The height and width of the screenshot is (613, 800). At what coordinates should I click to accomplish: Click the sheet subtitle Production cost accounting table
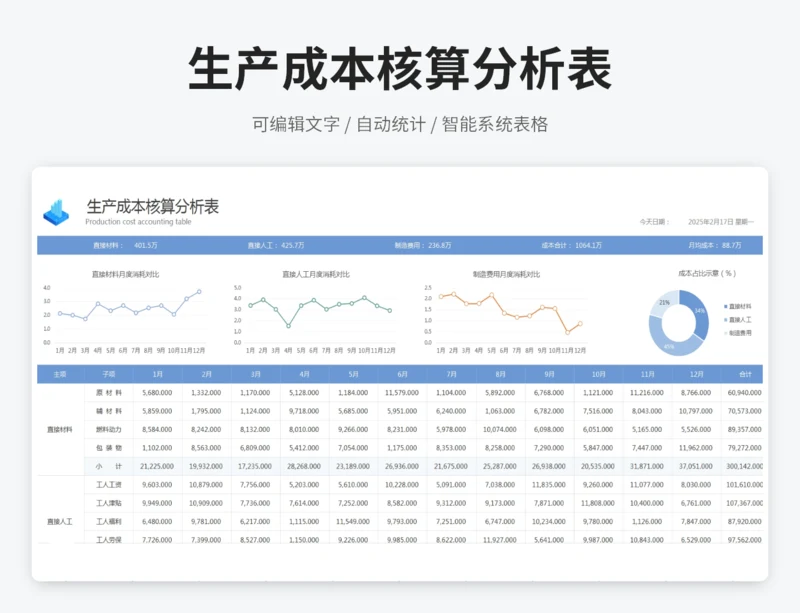click(x=138, y=222)
